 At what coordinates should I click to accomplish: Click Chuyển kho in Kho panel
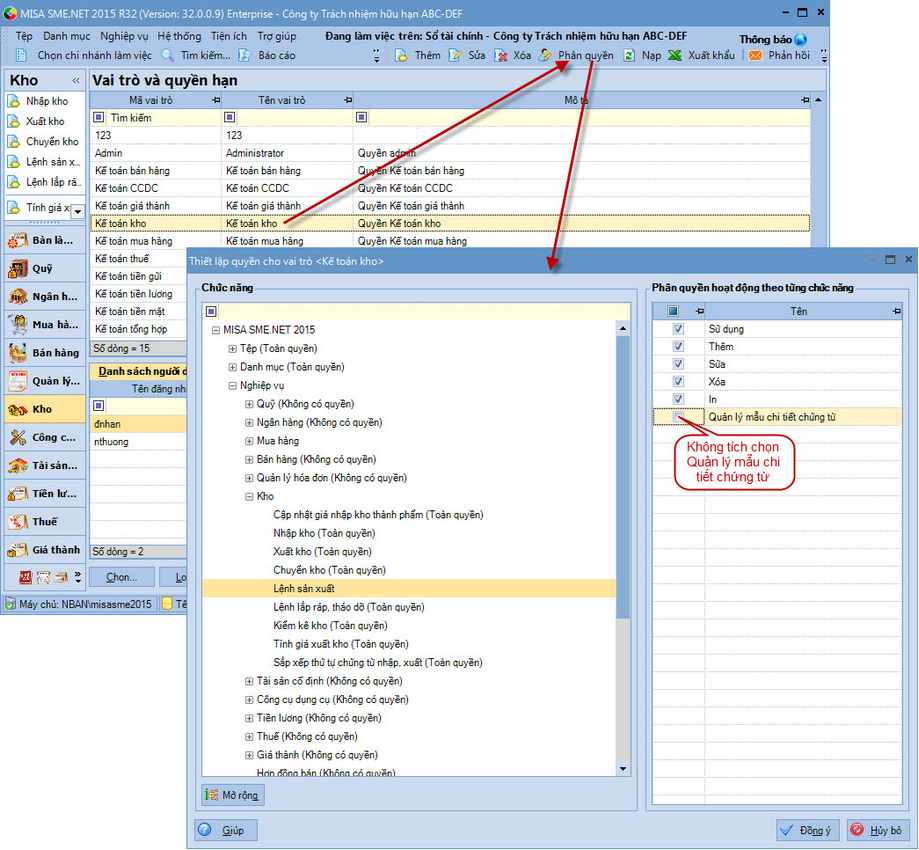(52, 142)
